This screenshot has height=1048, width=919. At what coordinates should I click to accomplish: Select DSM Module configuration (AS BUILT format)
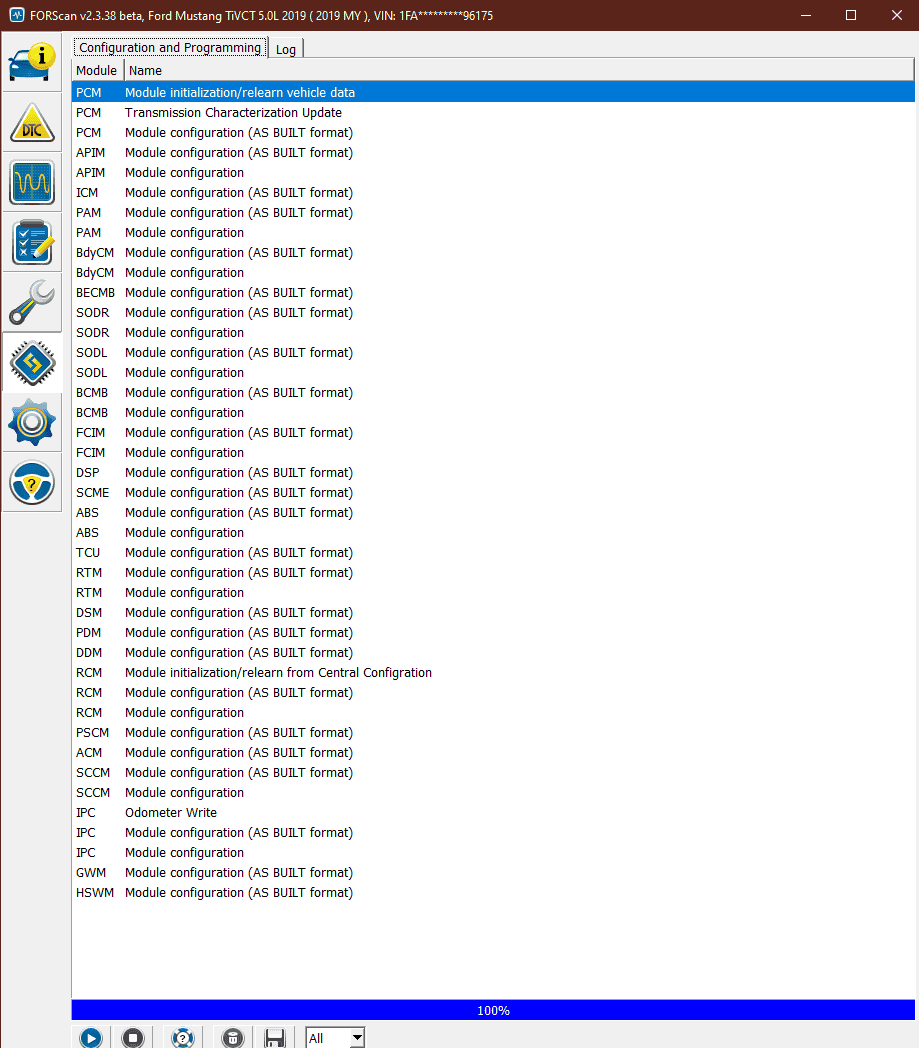coord(493,612)
